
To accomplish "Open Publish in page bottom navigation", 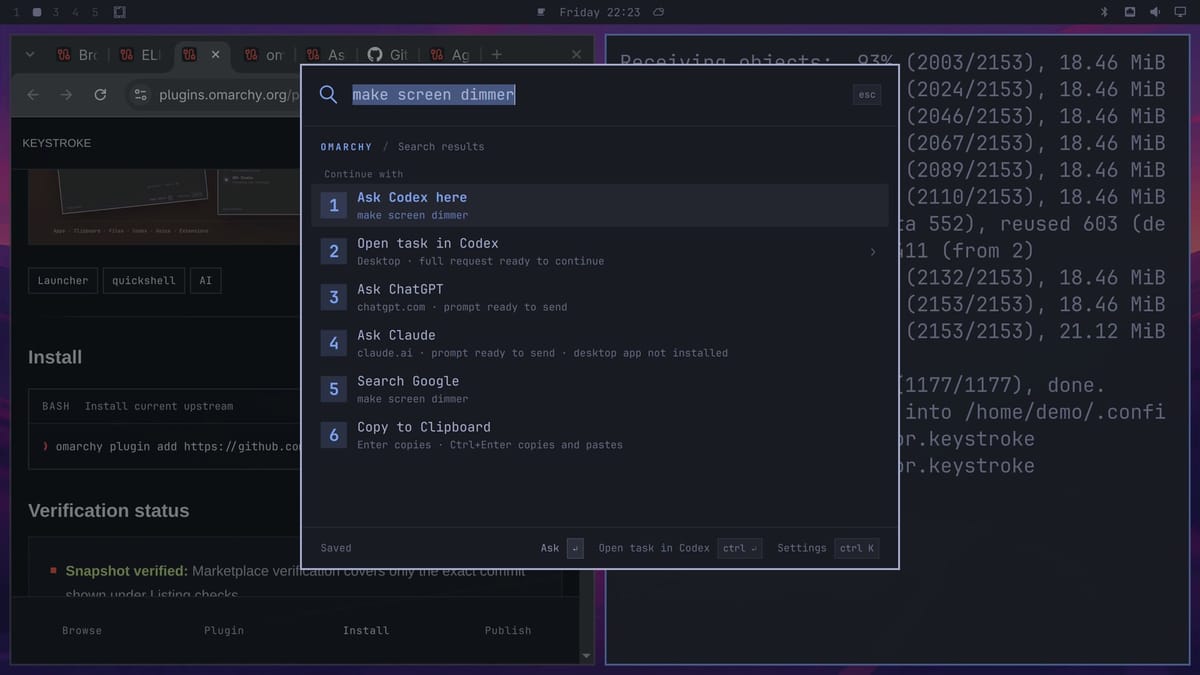I will tap(508, 630).
